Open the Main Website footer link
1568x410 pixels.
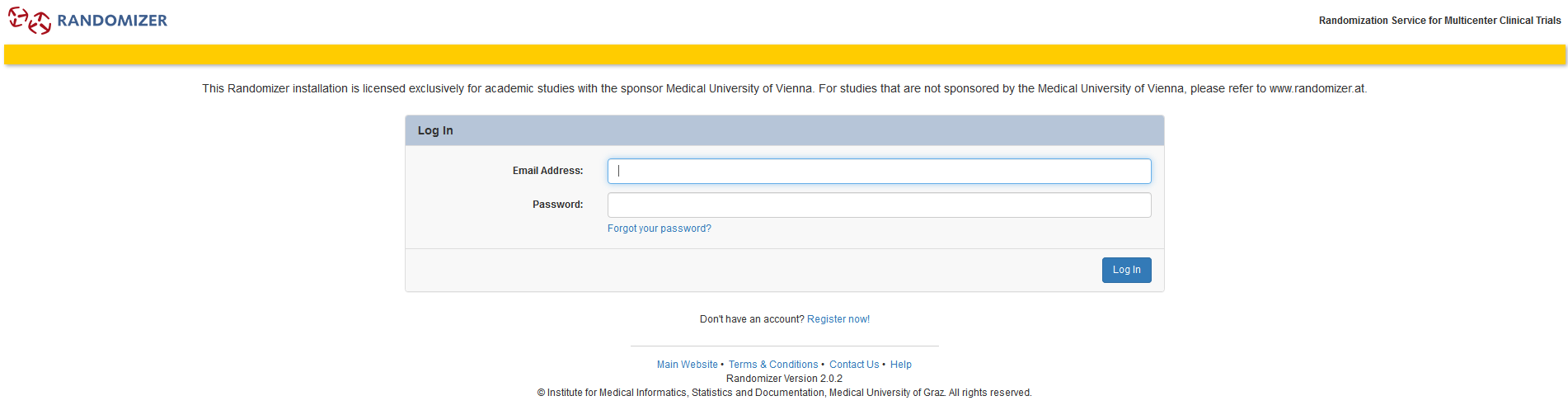pos(687,365)
